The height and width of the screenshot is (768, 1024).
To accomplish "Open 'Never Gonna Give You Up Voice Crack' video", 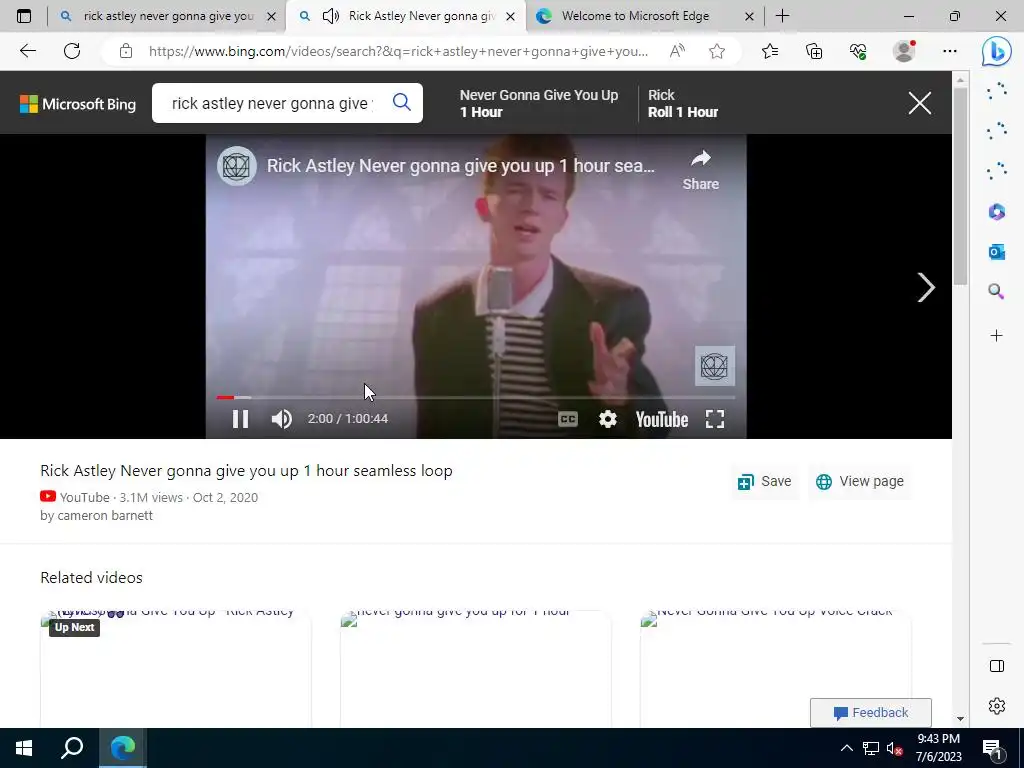I will click(x=775, y=669).
